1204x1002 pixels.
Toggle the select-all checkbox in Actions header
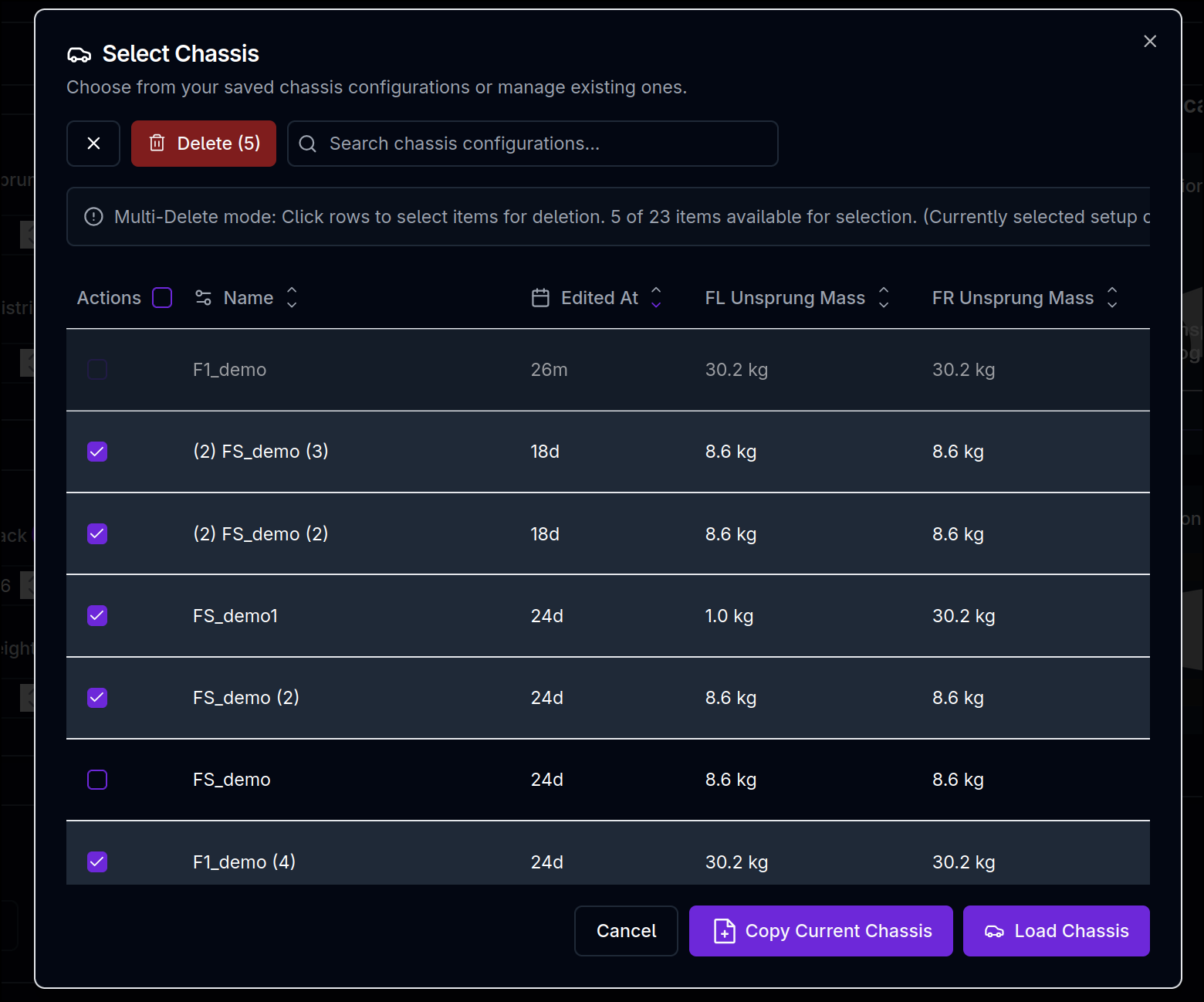pos(162,298)
